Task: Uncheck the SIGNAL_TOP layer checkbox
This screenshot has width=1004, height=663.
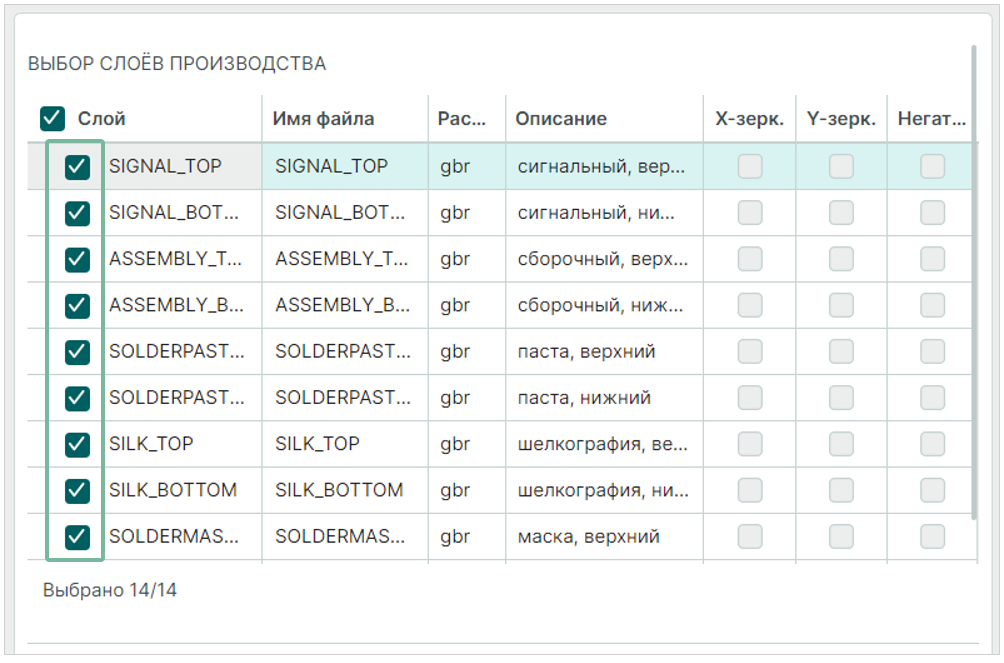Action: click(77, 167)
